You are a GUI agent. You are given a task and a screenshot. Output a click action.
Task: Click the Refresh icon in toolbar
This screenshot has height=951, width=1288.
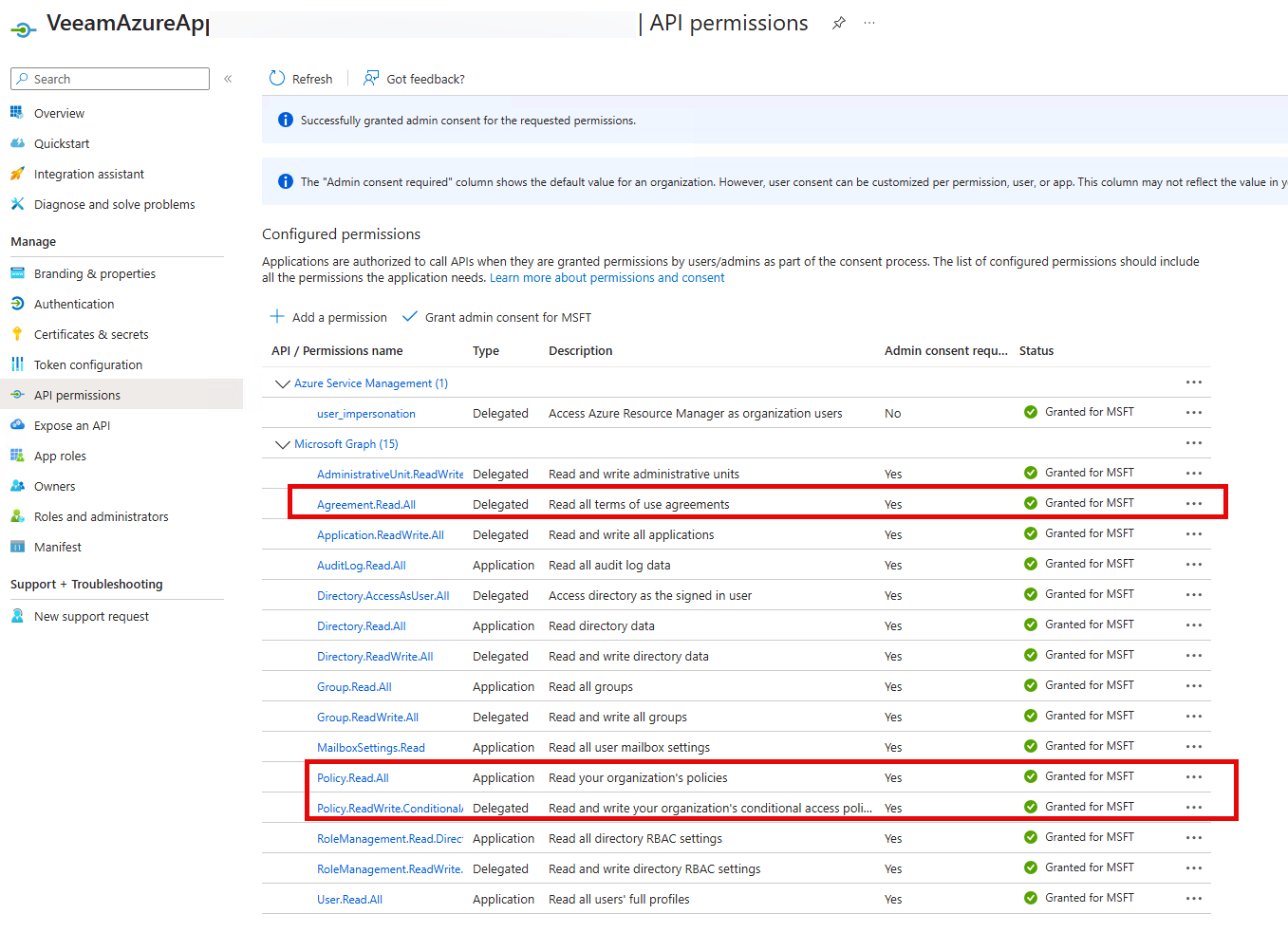(277, 79)
